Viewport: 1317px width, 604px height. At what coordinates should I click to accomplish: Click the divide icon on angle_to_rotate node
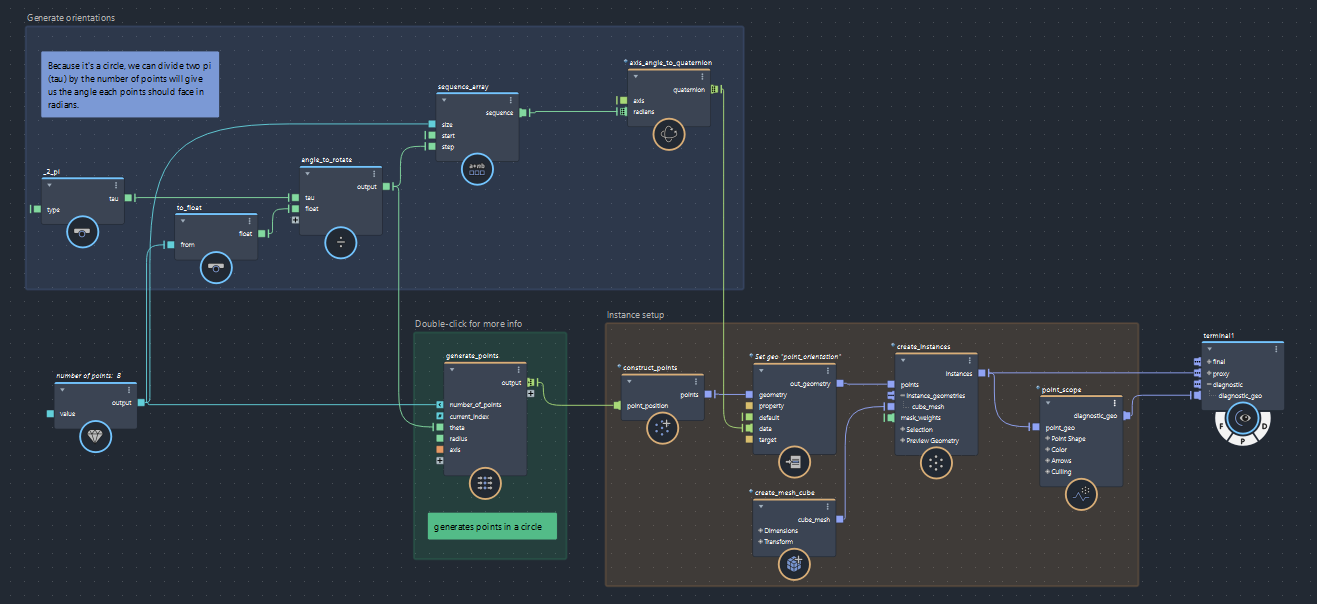pyautogui.click(x=341, y=242)
